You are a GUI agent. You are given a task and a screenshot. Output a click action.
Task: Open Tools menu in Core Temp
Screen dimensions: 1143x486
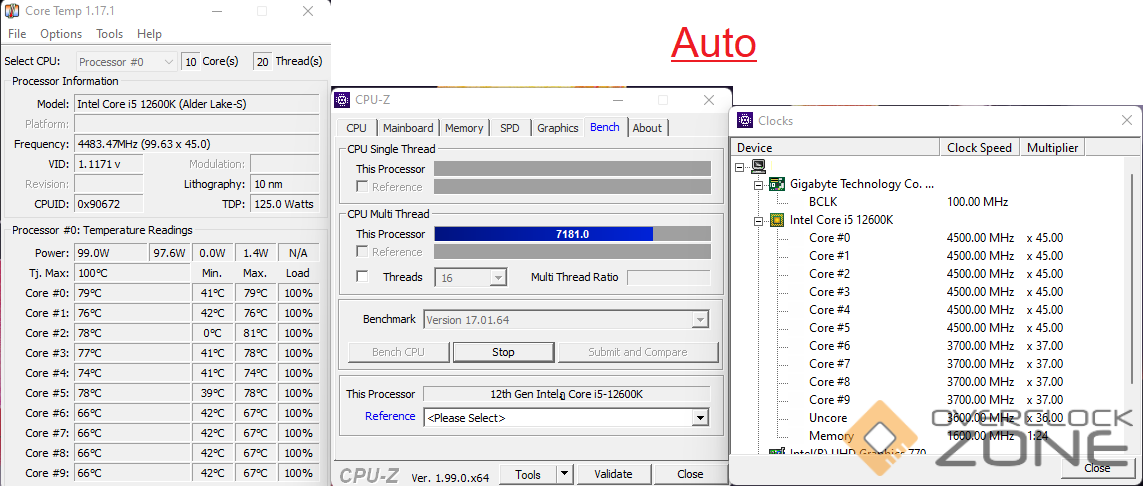pyautogui.click(x=109, y=34)
